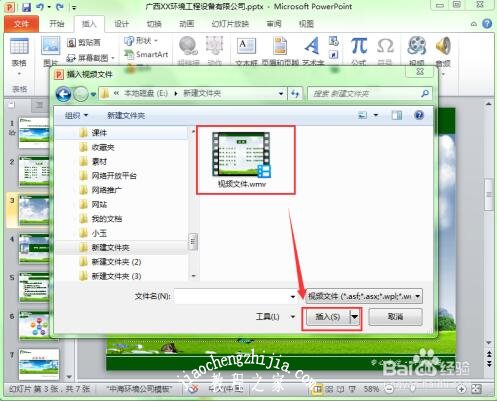Click the Video film reel icon
The width and height of the screenshot is (497, 401).
coord(417,46)
